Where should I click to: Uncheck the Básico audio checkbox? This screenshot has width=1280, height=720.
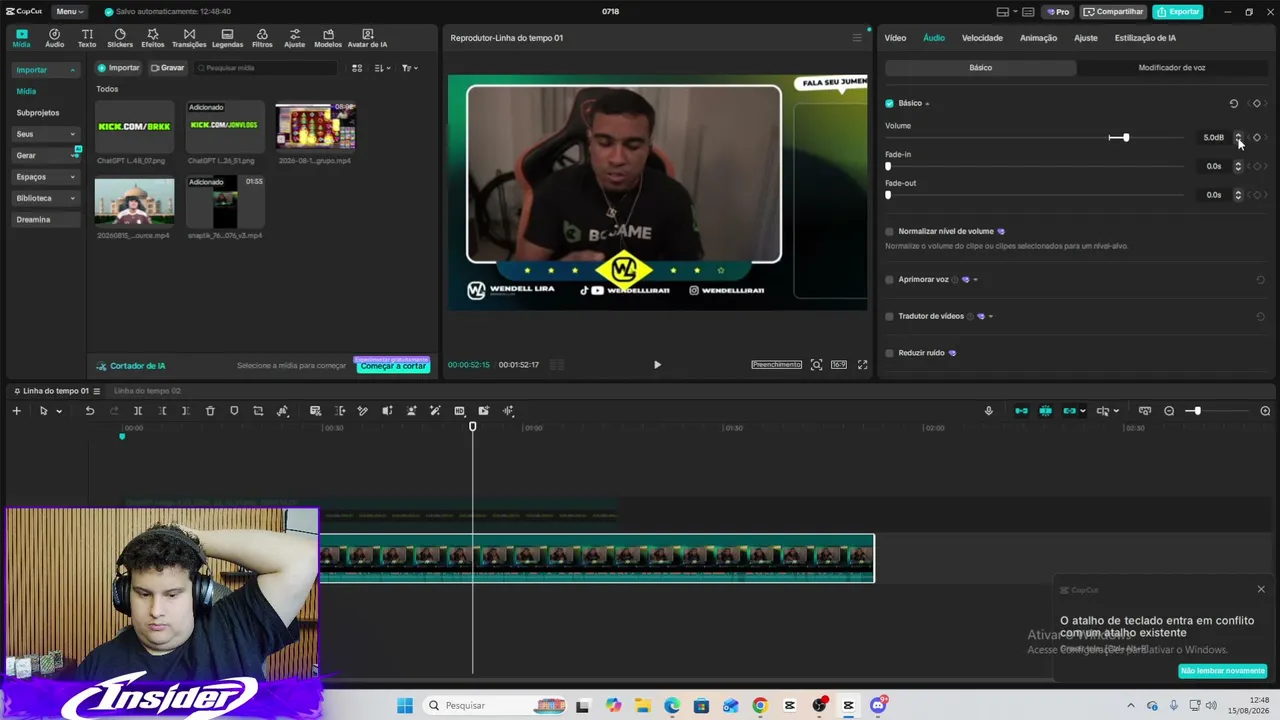point(889,103)
